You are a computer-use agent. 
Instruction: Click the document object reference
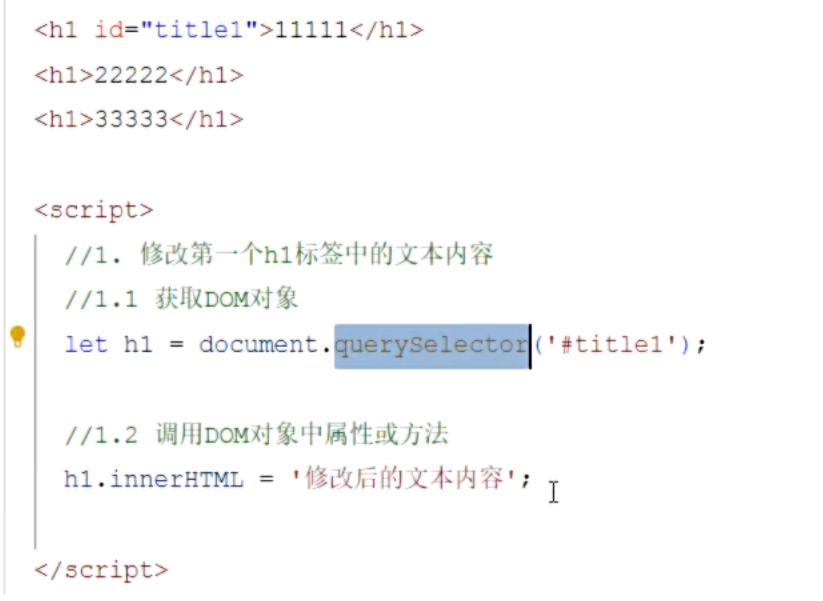coord(259,345)
